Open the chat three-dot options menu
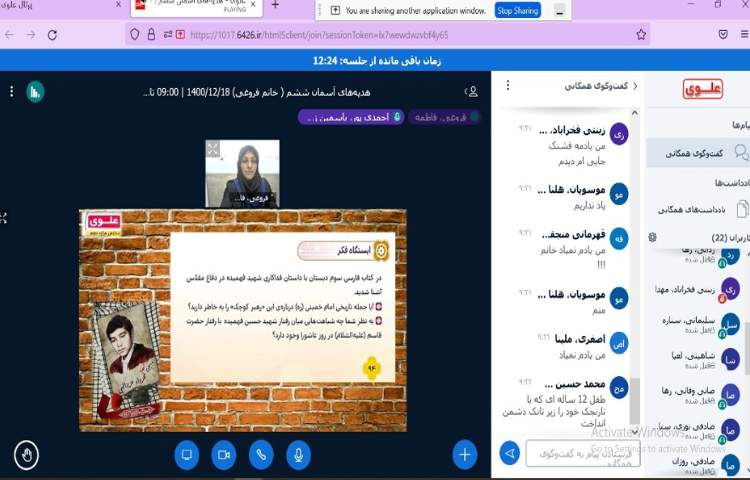Screen dimensions: 750x480 pos(508,86)
